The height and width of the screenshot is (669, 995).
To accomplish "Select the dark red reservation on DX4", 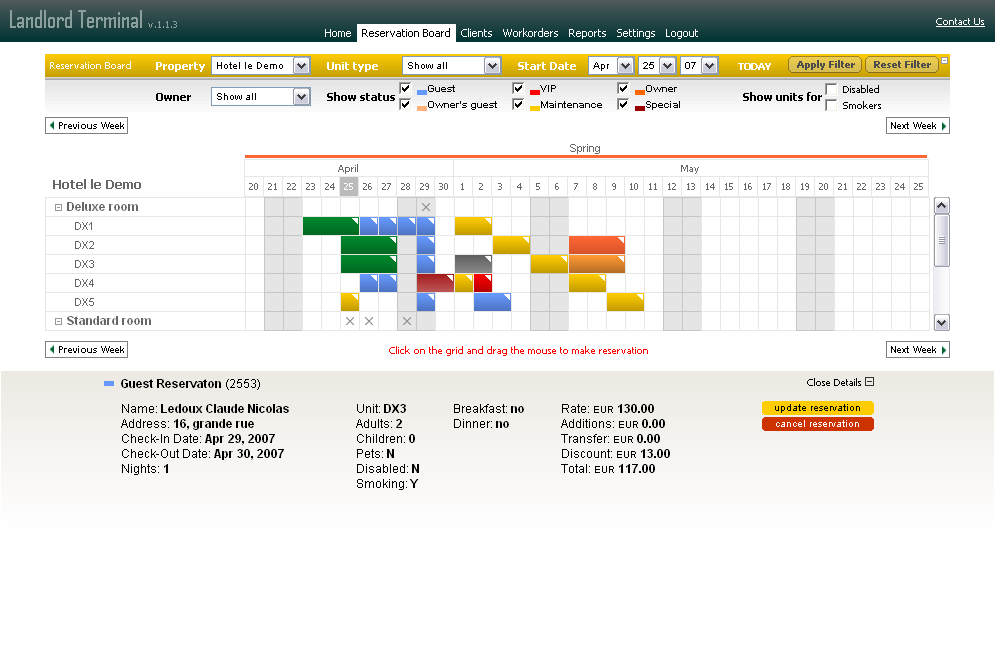I will (435, 282).
